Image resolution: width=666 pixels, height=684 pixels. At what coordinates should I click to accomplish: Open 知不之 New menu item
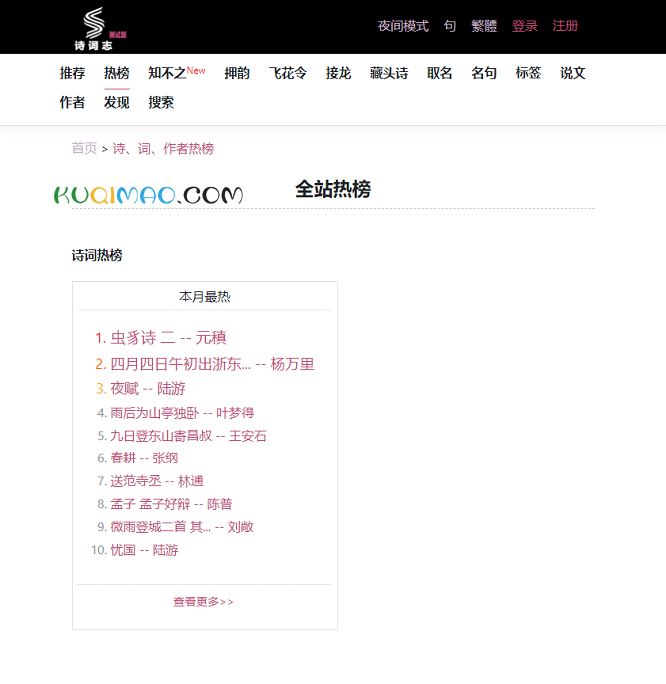coord(177,73)
